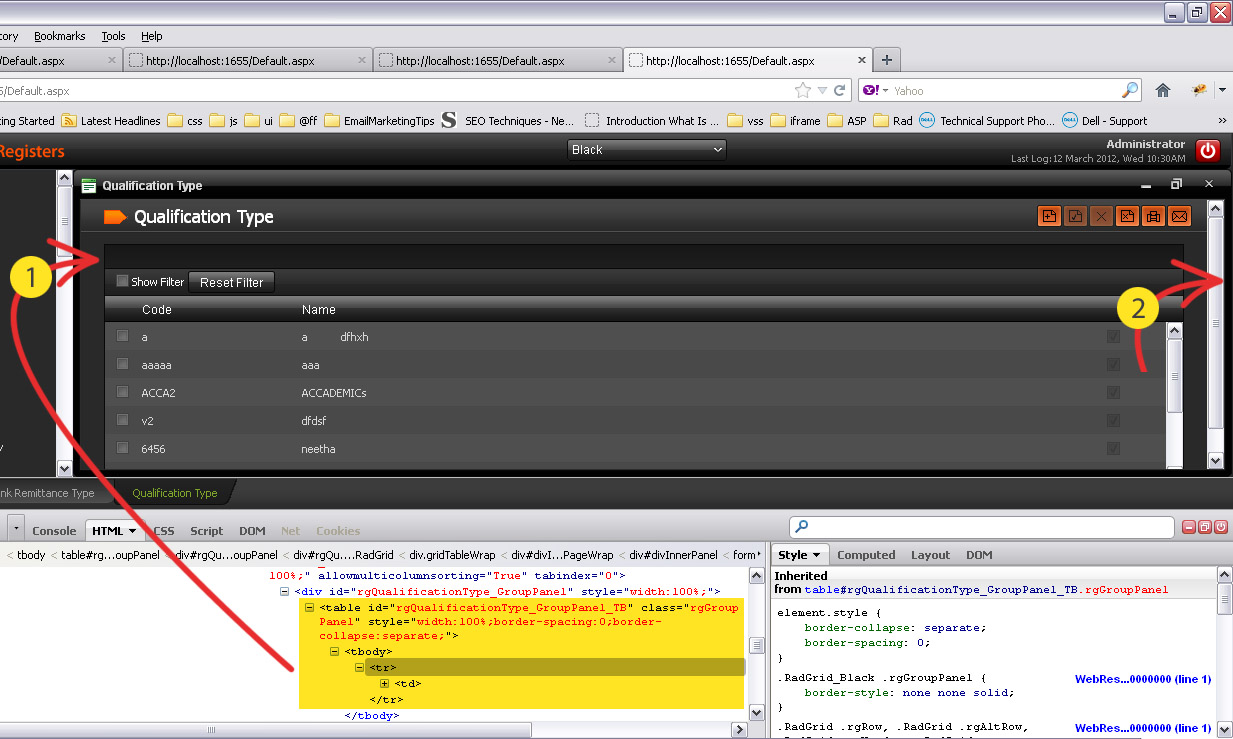Click the add new record icon

tap(1049, 215)
